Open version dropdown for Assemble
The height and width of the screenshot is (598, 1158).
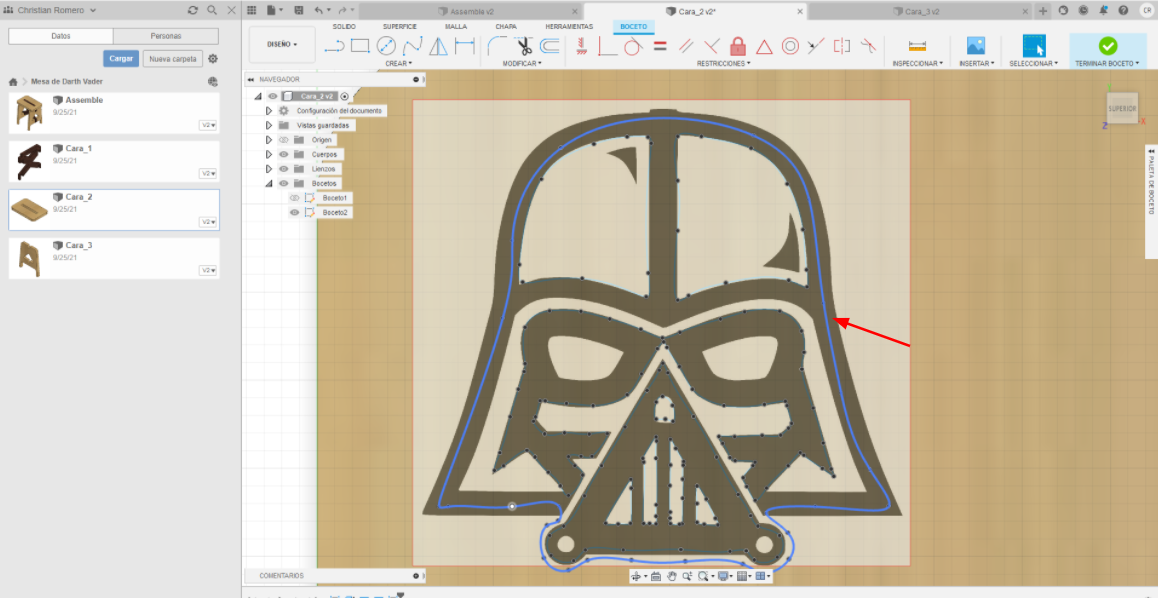pyautogui.click(x=208, y=126)
